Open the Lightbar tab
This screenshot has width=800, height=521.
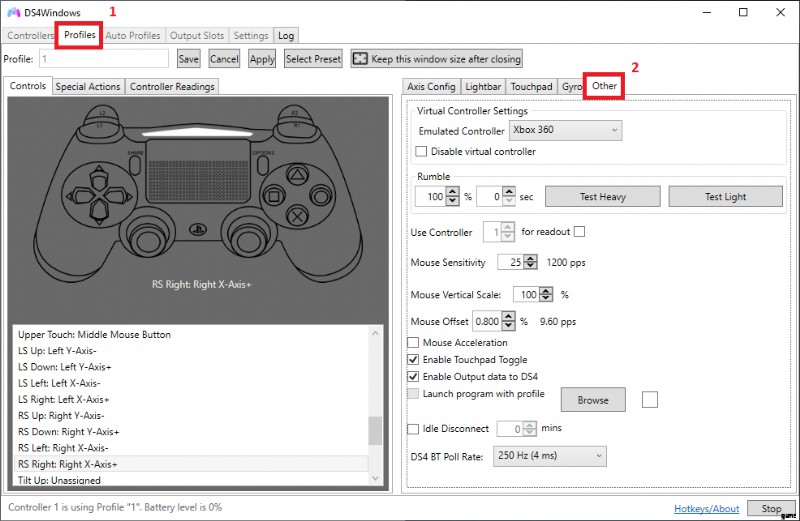[x=484, y=87]
